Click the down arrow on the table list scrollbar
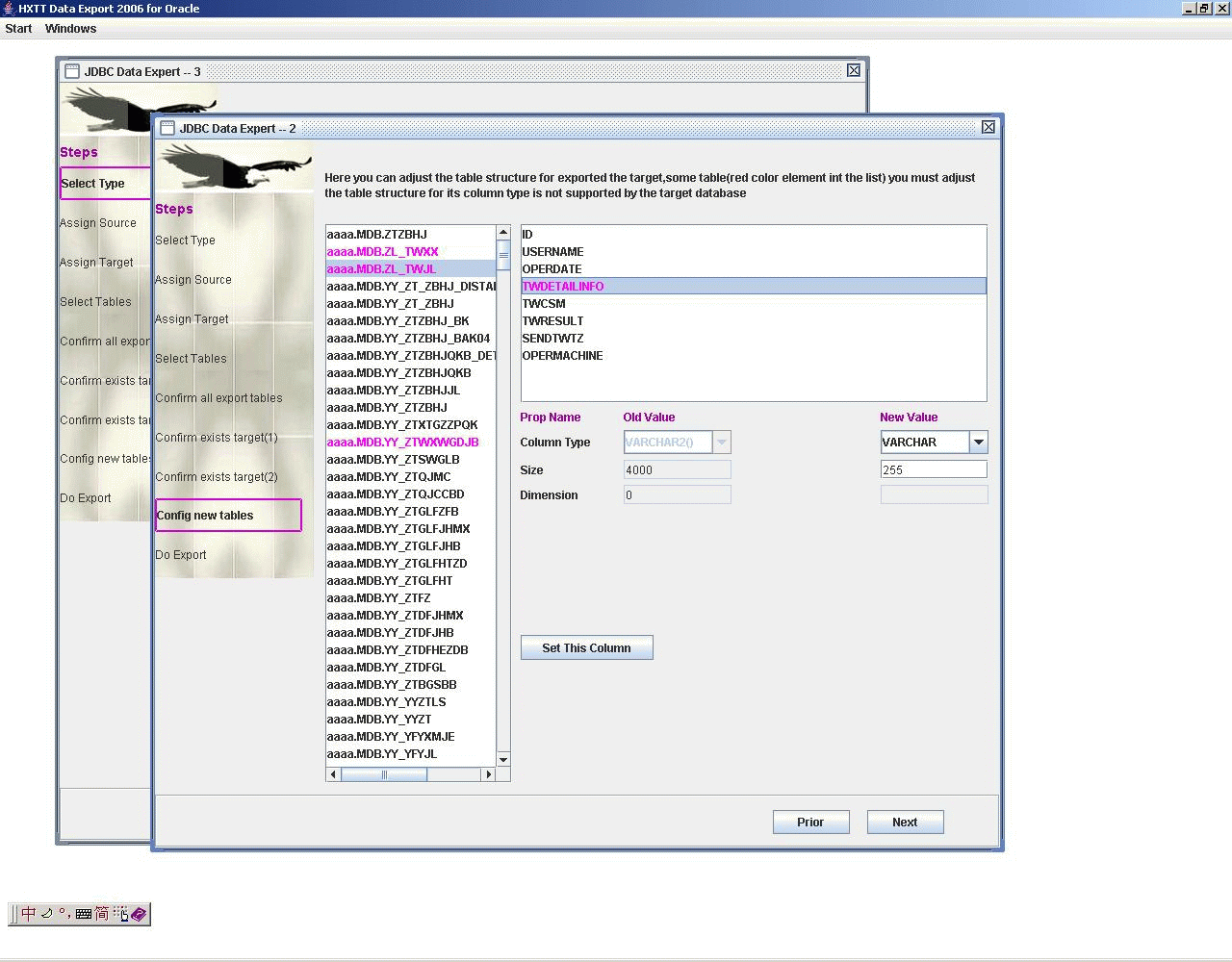Screen dimensions: 1232x962 click(502, 759)
